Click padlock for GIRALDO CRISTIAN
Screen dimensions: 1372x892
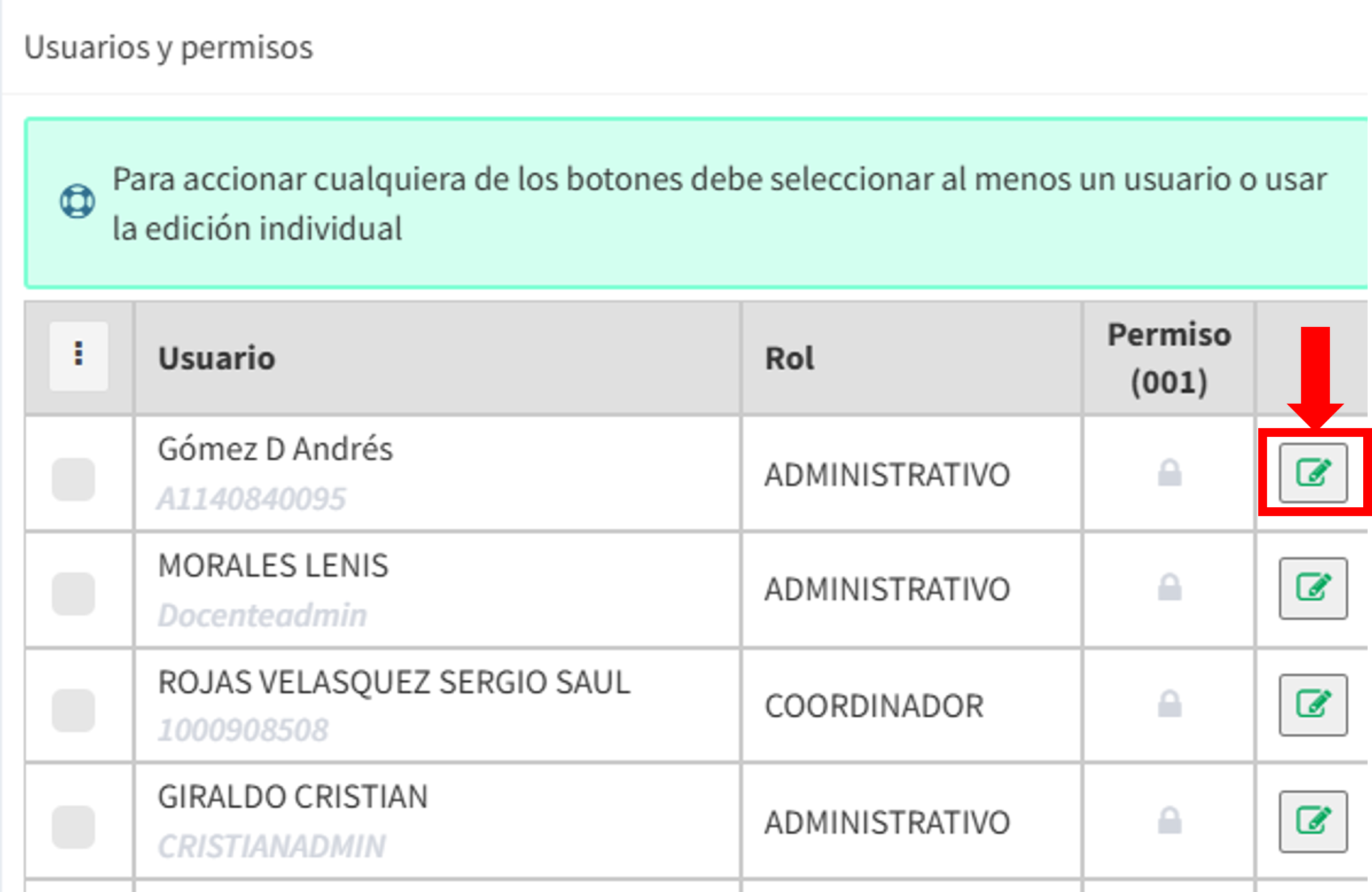coord(1170,820)
